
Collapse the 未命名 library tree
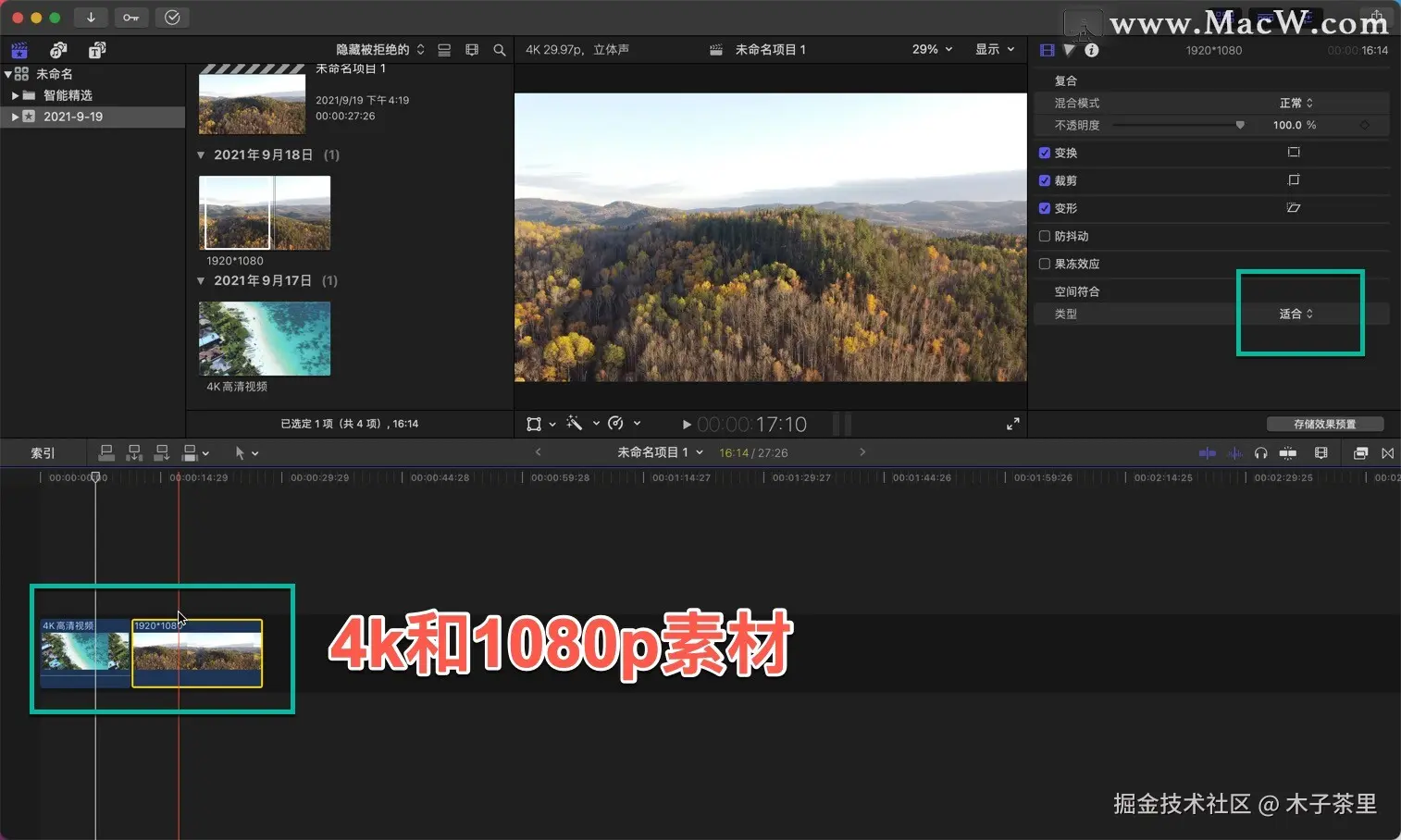point(8,74)
